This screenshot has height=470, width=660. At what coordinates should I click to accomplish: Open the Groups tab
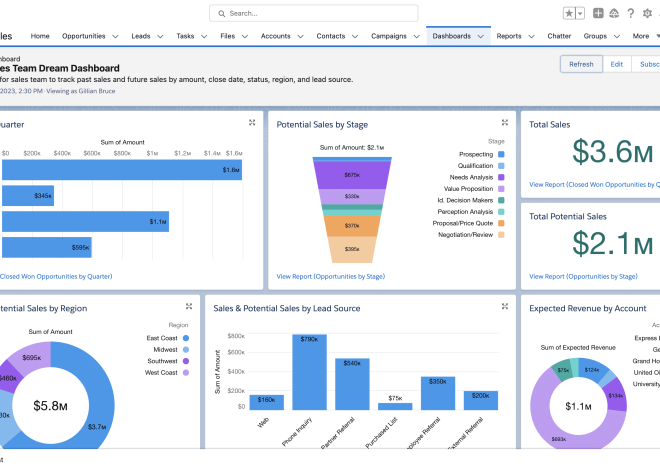coord(595,36)
